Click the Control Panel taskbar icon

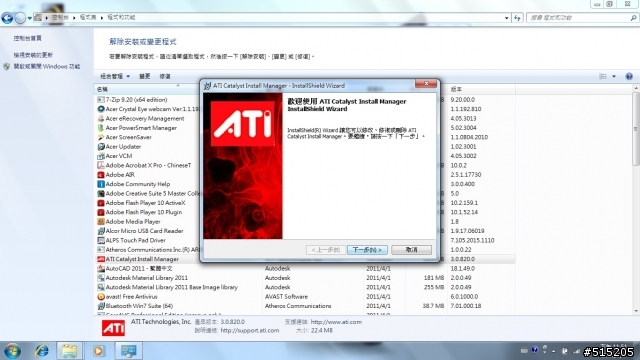click(129, 351)
